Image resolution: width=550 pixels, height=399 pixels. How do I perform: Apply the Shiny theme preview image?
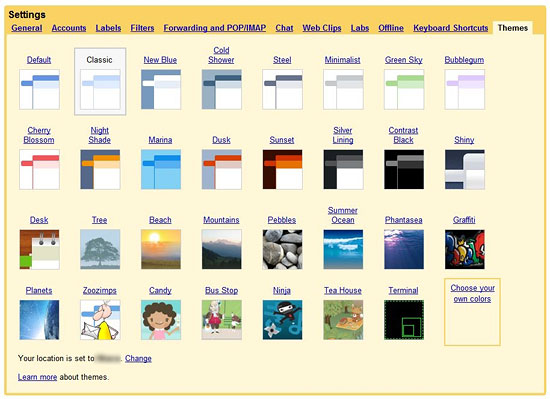point(465,169)
